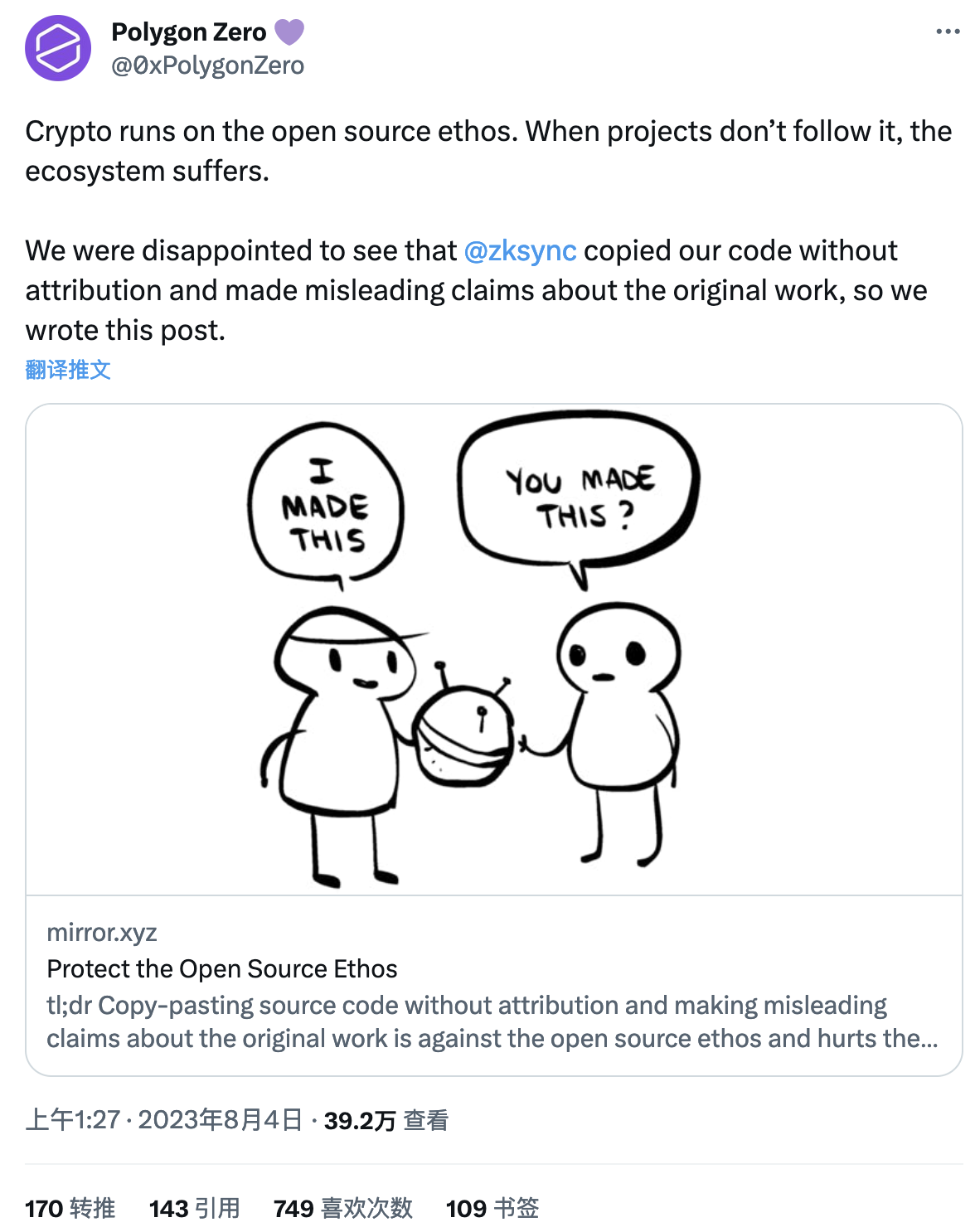View the 39.2万 查看 view count
This screenshot has height=1232, width=975.
pos(386,1120)
